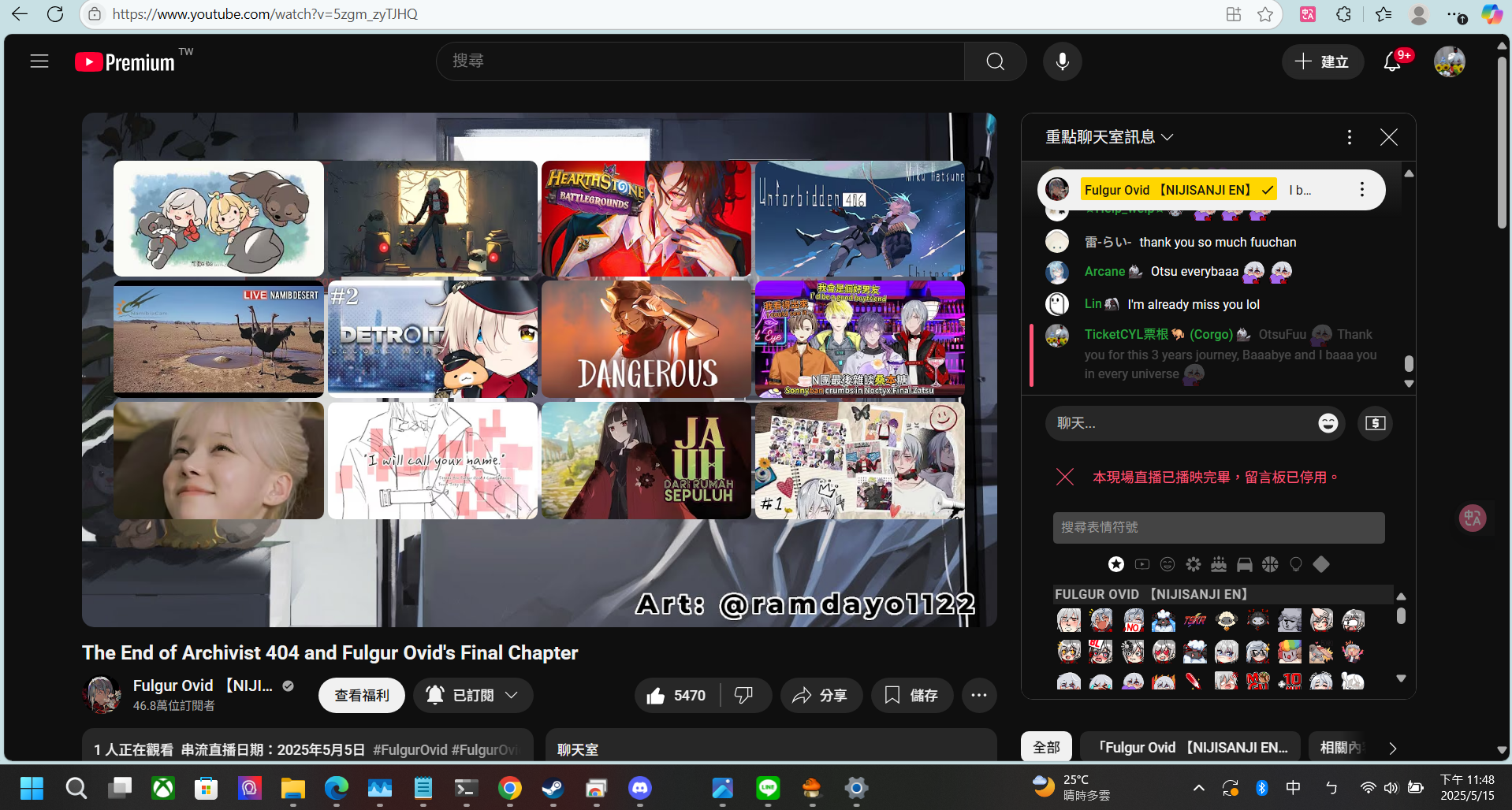The width and height of the screenshot is (1512, 810).
Task: Click the 查看福利 membership perks button
Action: tap(362, 695)
